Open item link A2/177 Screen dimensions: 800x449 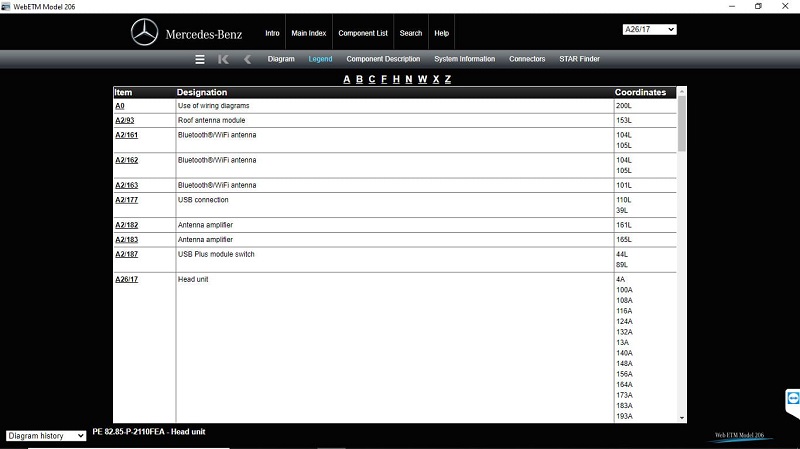127,200
